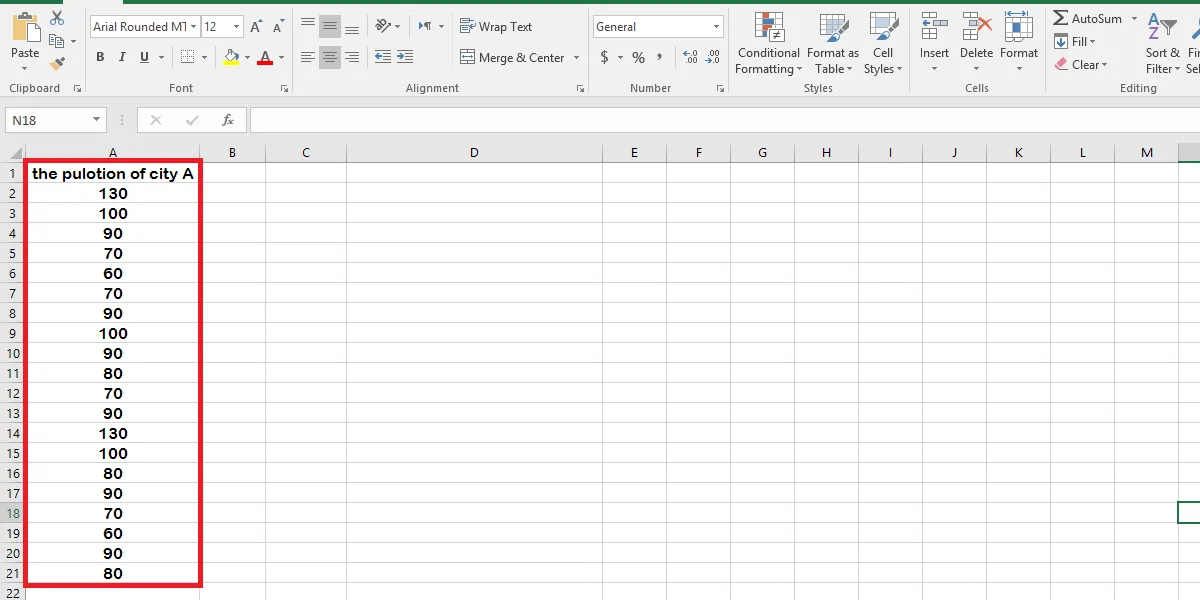Insert cells using the Insert button
The image size is (1200, 600).
click(x=934, y=43)
